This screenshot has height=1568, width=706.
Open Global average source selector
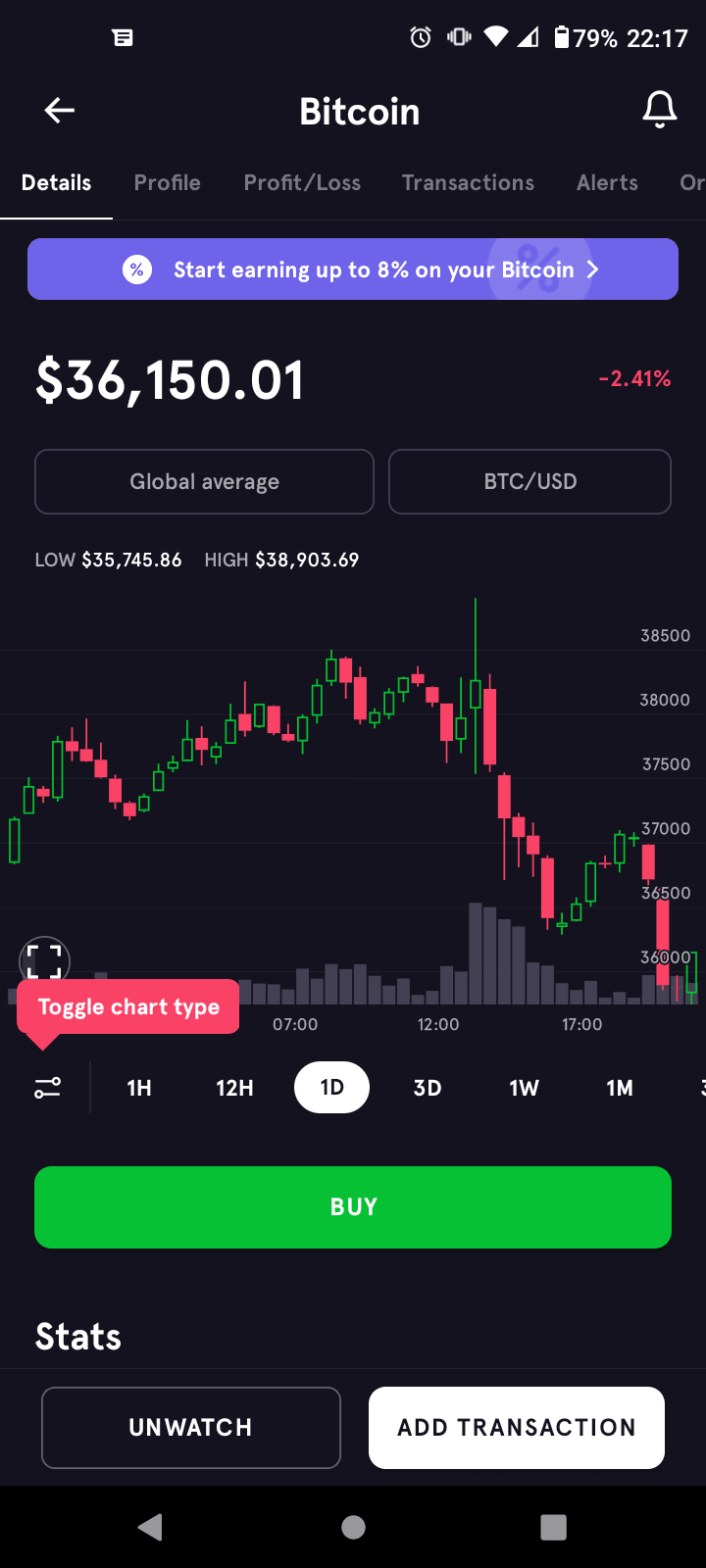(204, 481)
